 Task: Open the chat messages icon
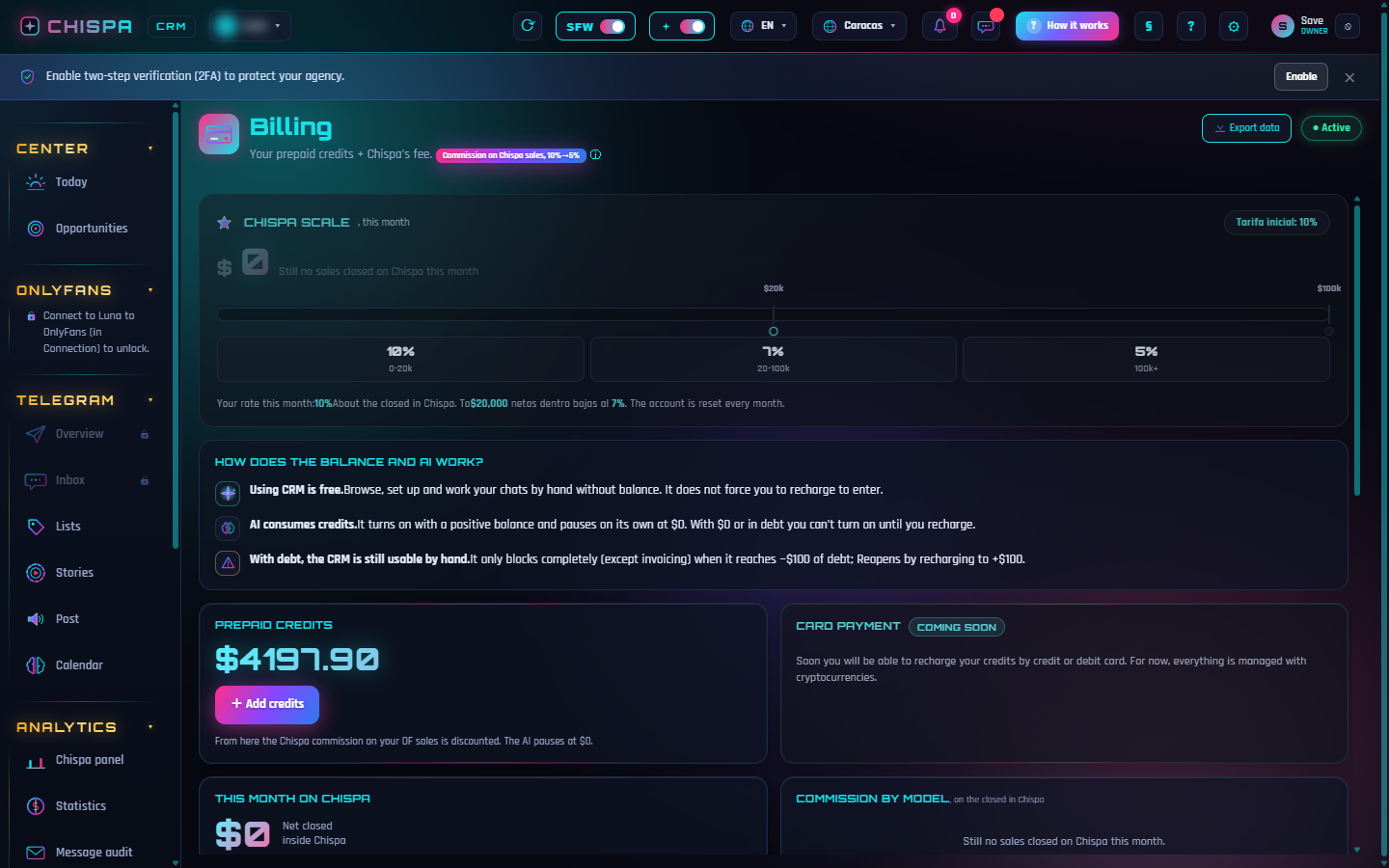986,26
